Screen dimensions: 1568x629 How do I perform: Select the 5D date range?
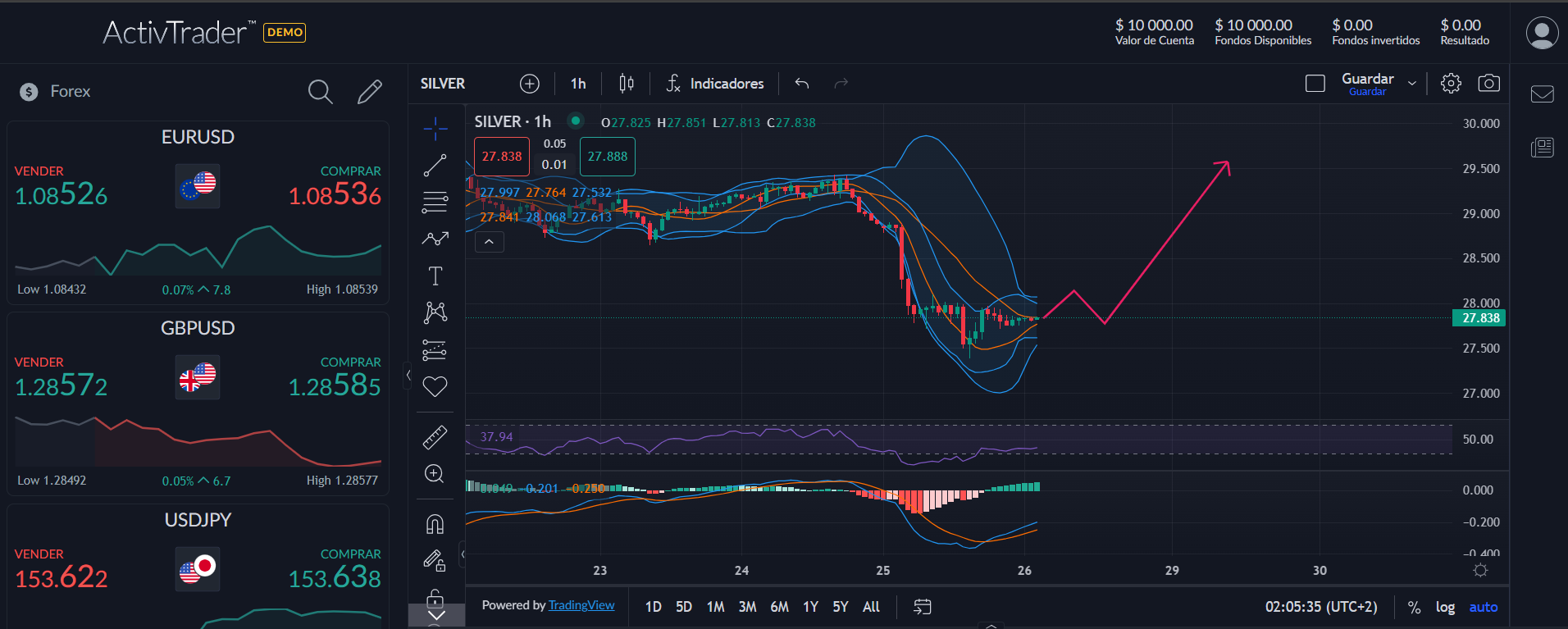(683, 607)
